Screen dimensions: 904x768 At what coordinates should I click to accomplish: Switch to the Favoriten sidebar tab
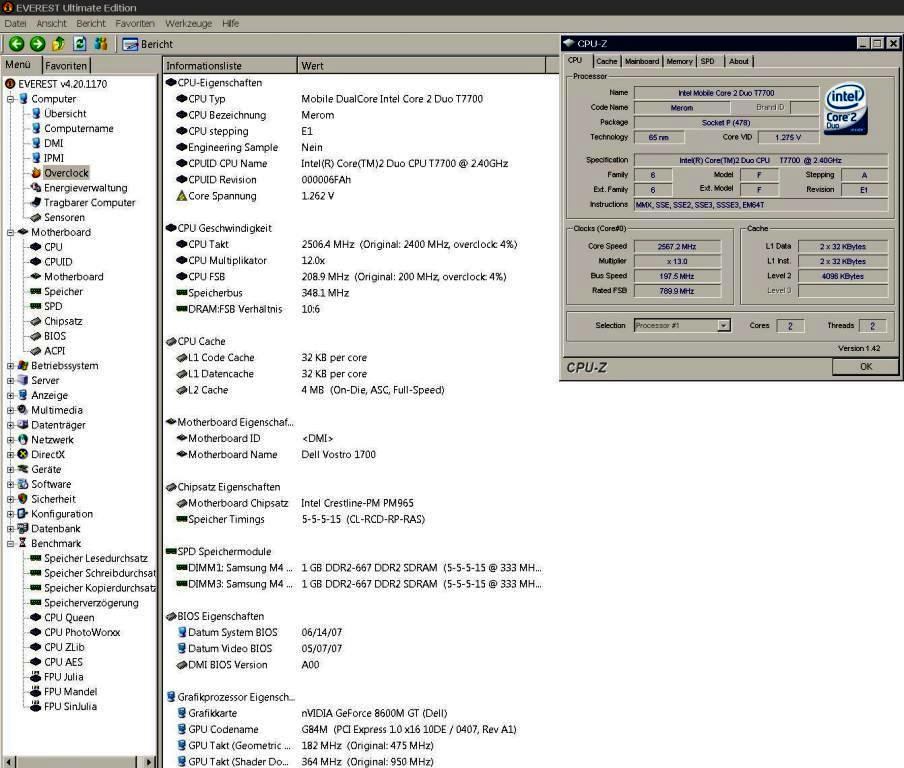tap(66, 66)
